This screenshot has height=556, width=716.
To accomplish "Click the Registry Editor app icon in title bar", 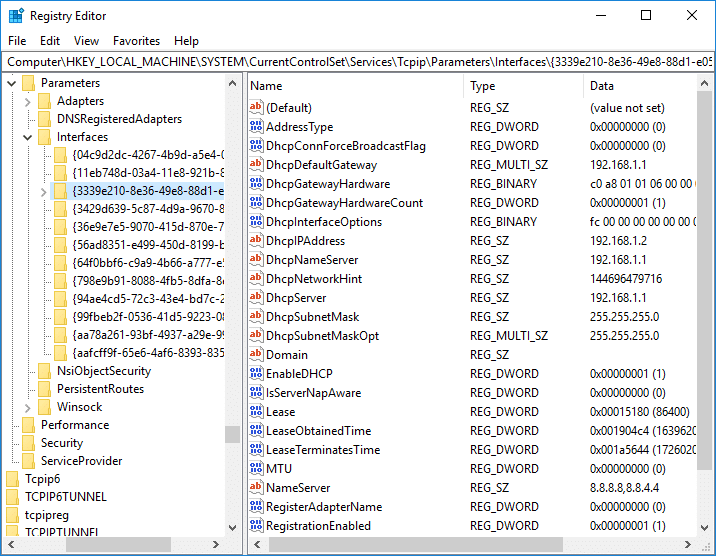I will pyautogui.click(x=16, y=15).
